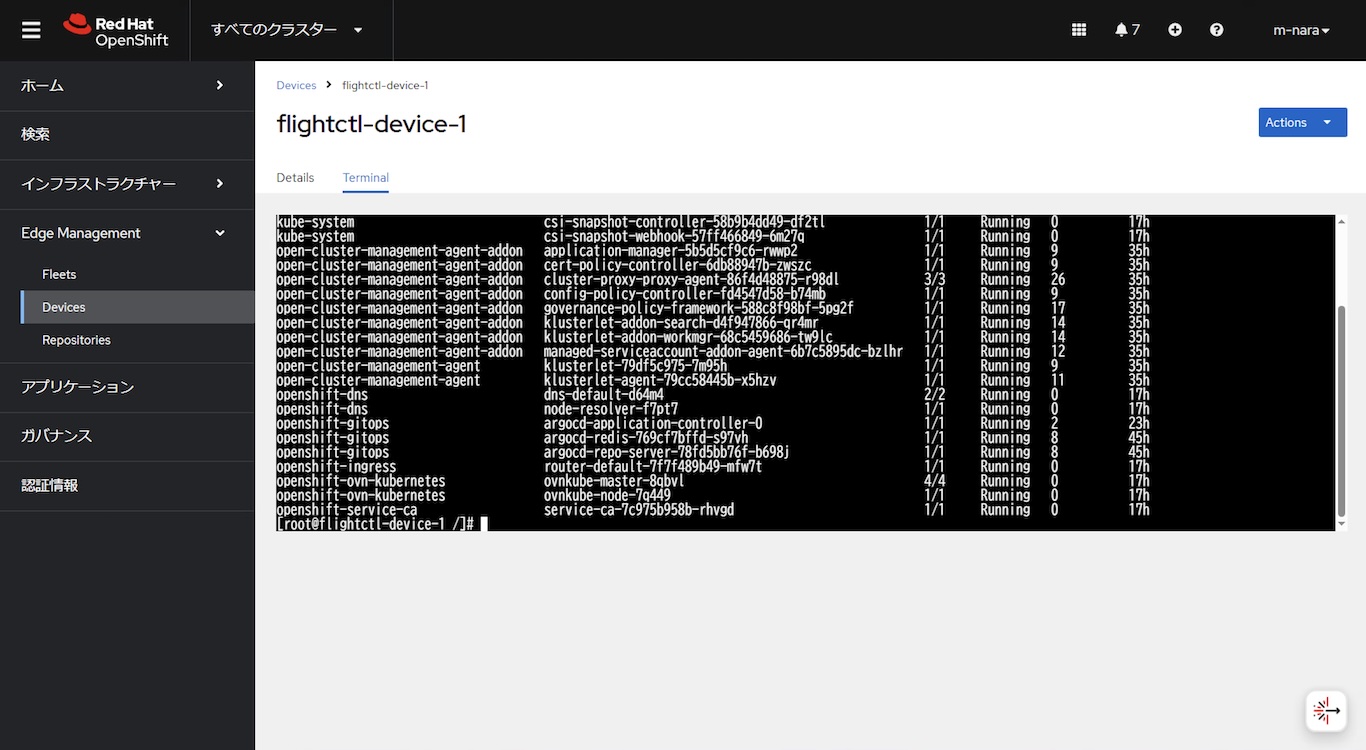Click the terminal scrollbar thumb
This screenshot has height=750, width=1366.
[x=1341, y=410]
